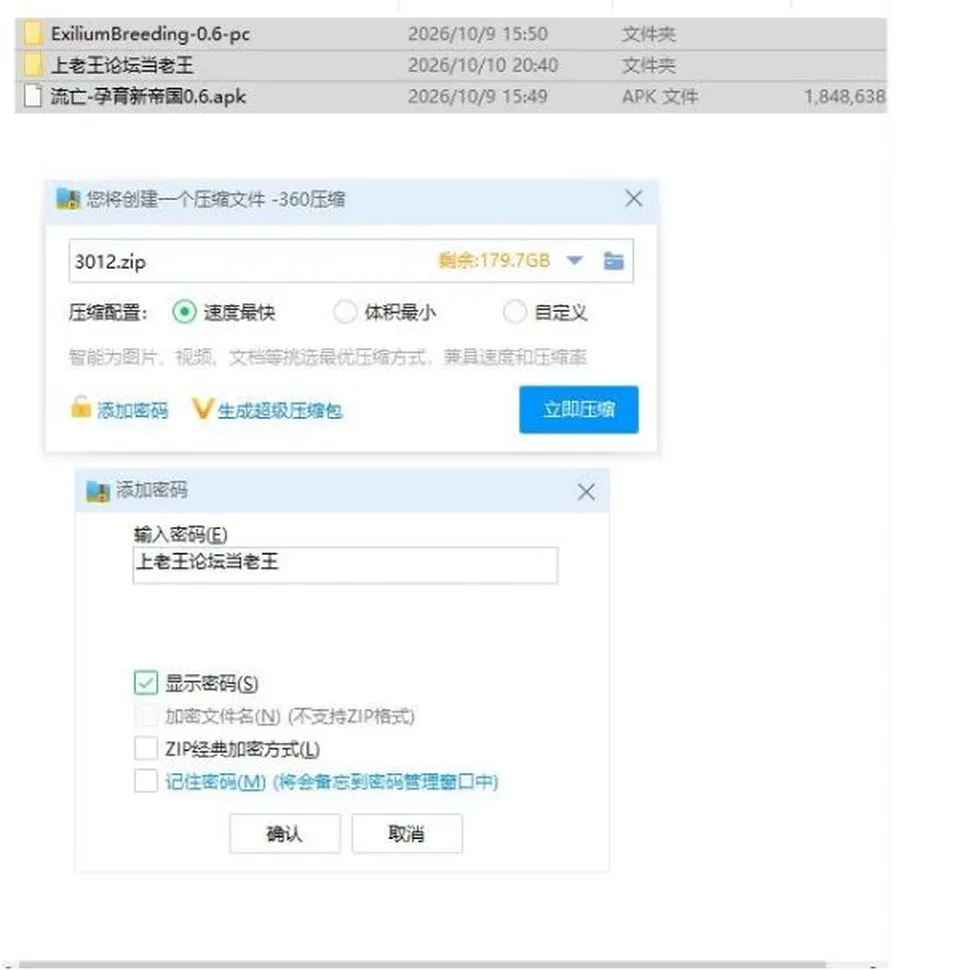The width and height of the screenshot is (960, 970).
Task: Enable the ZIP经典加密方式(L) checkbox
Action: 146,748
